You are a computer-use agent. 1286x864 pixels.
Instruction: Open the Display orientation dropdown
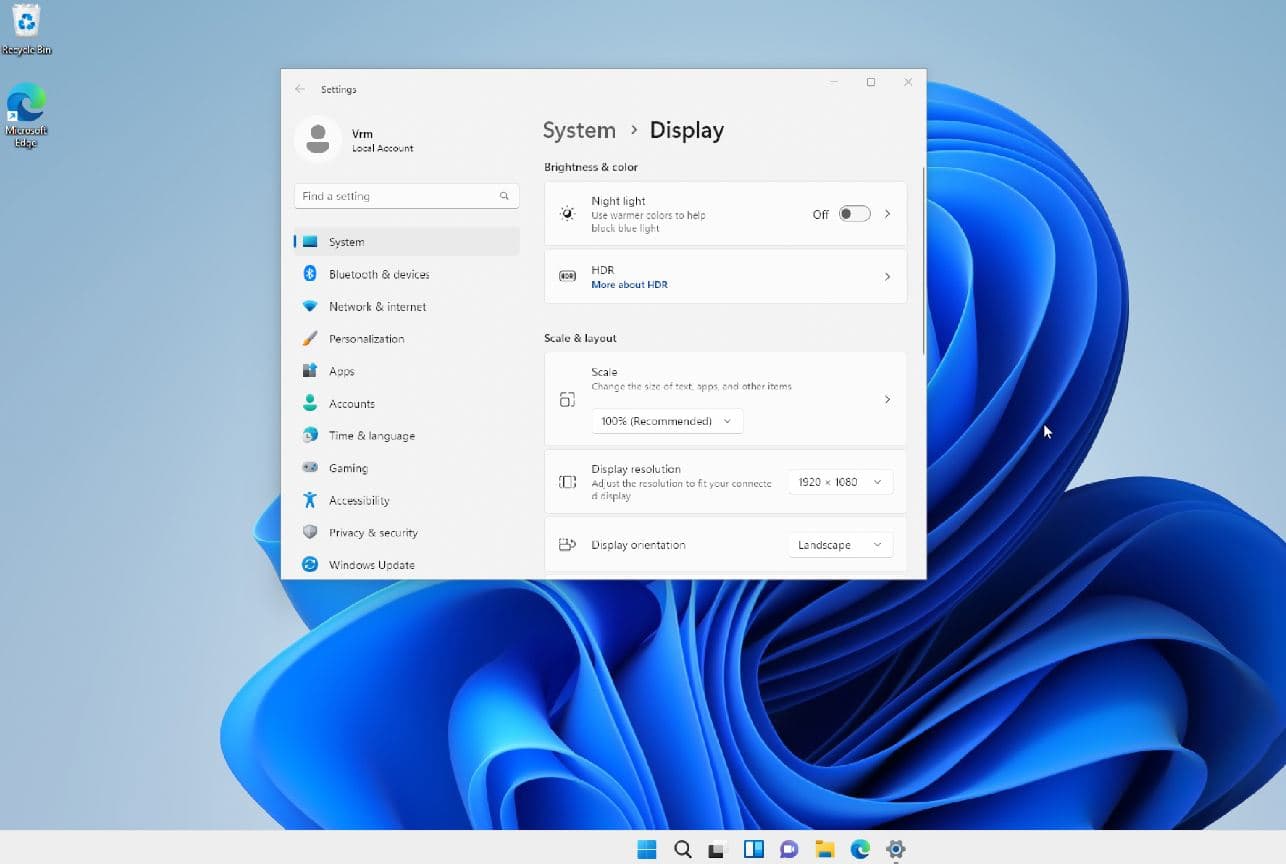tap(840, 544)
